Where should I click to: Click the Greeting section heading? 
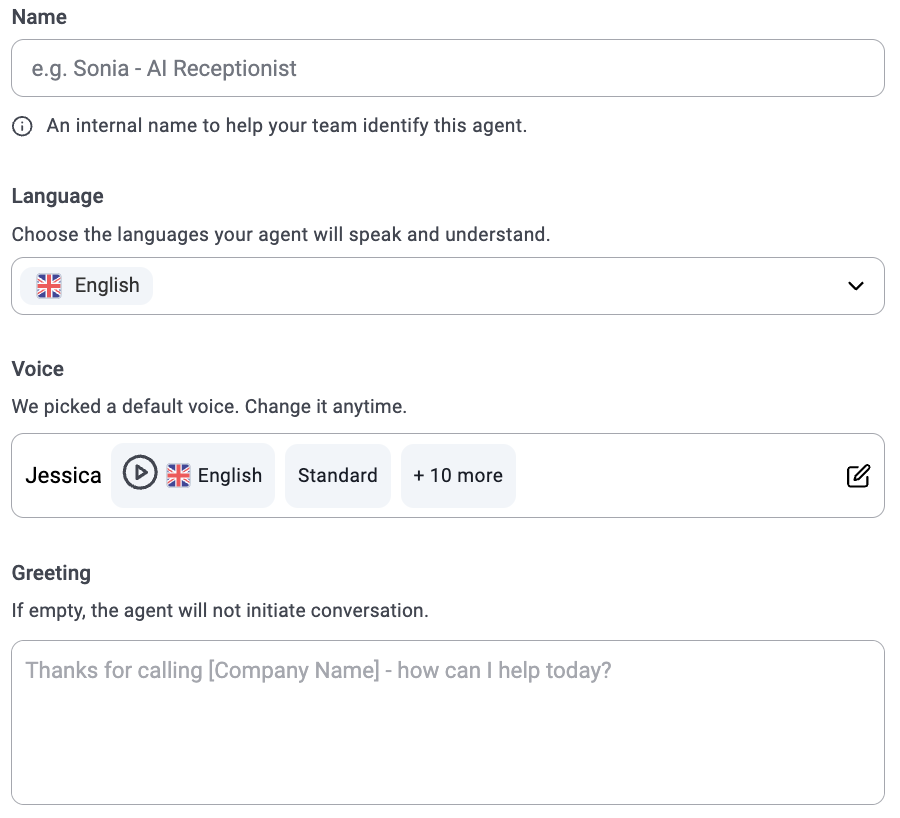(51, 573)
